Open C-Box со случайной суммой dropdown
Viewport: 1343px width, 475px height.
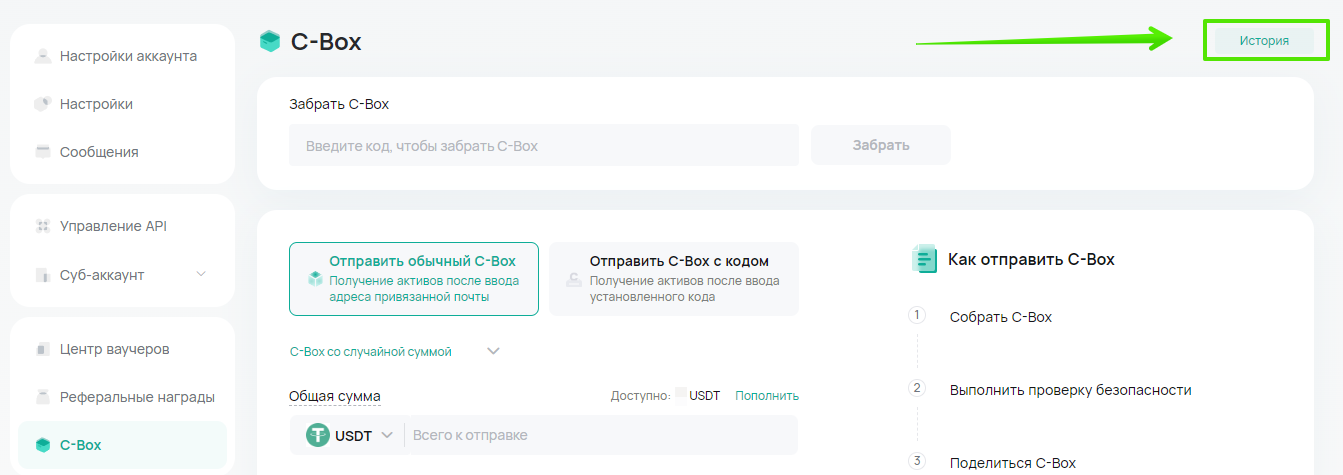pos(394,351)
